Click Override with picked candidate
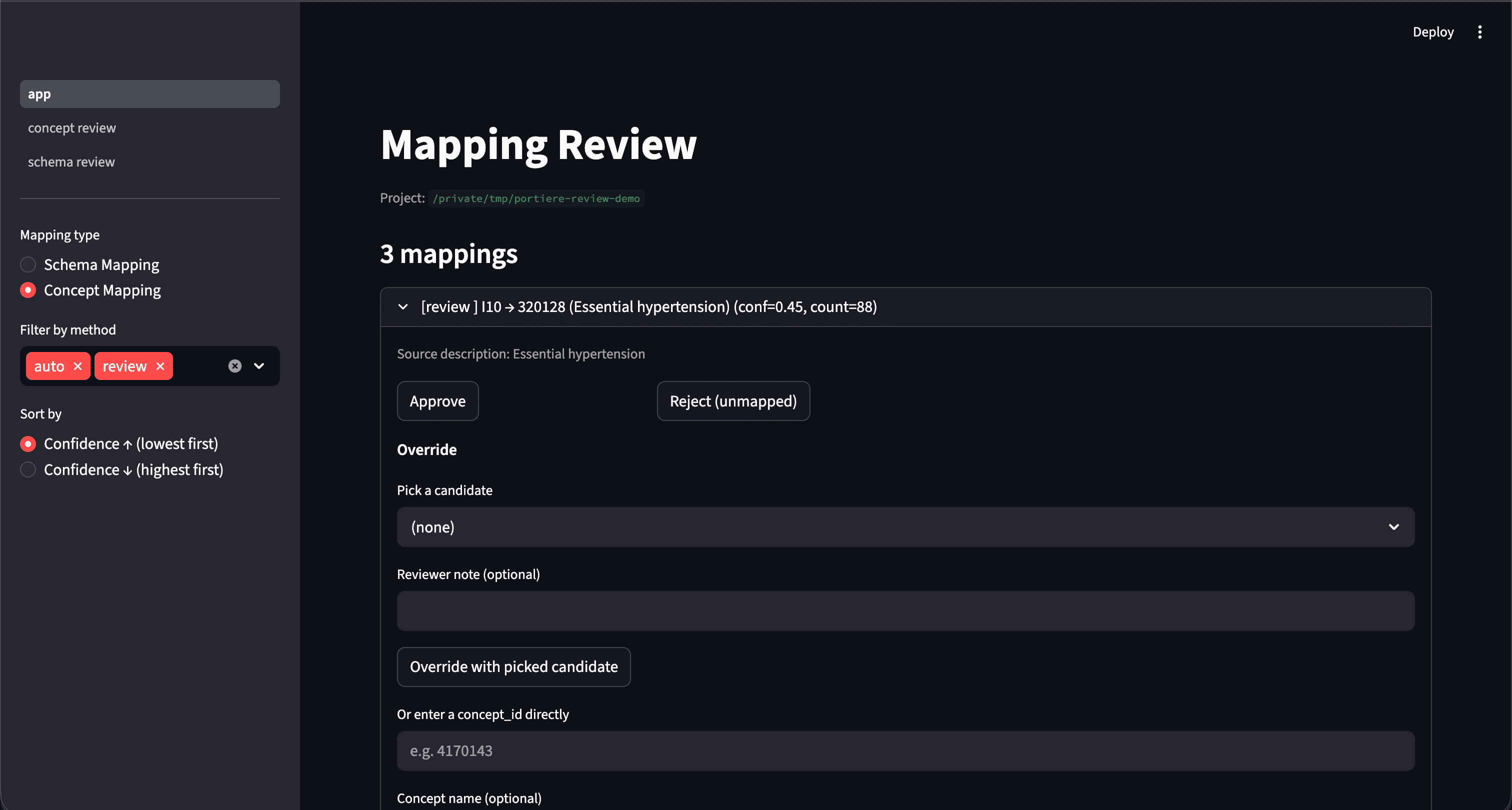The image size is (1512, 810). [513, 667]
